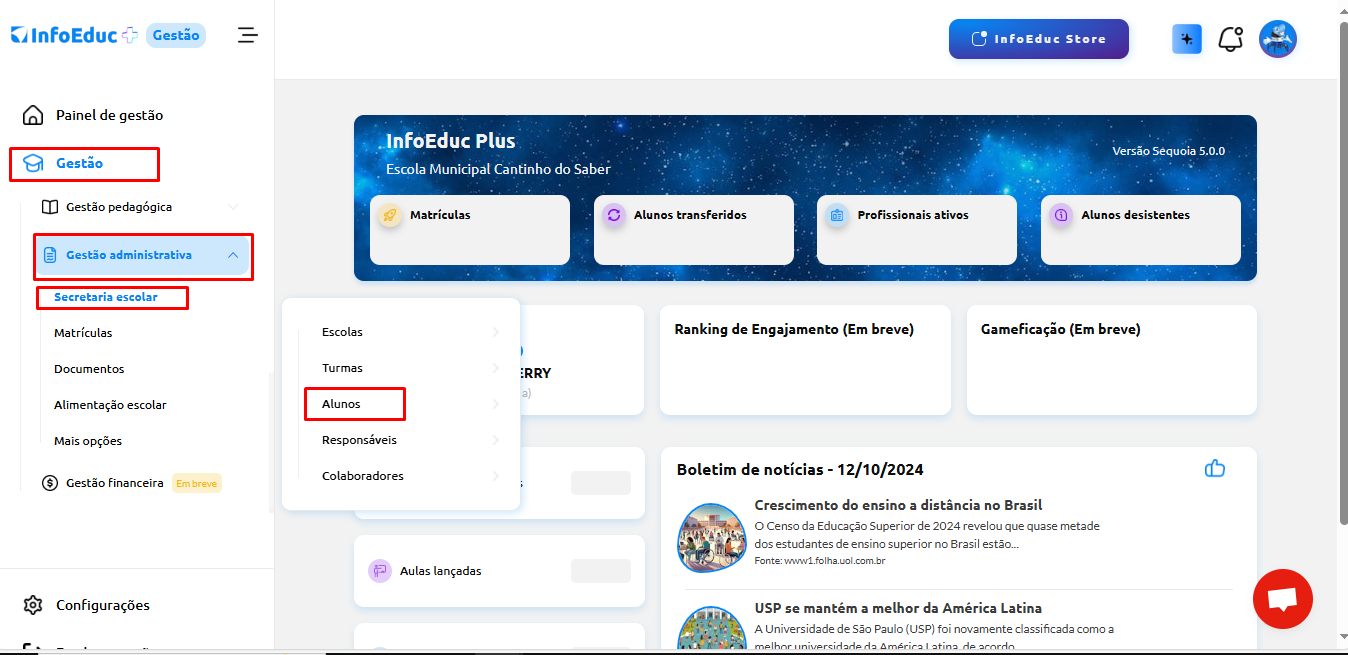
Task: Click the Fonte: www1.folha.uol.com.br text
Action: (819, 561)
